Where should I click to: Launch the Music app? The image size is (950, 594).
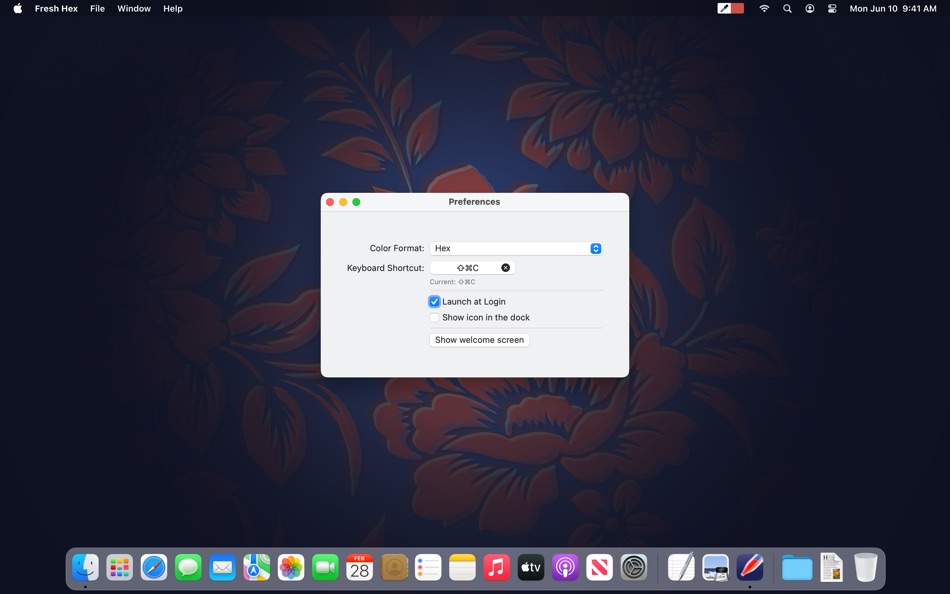(x=495, y=567)
